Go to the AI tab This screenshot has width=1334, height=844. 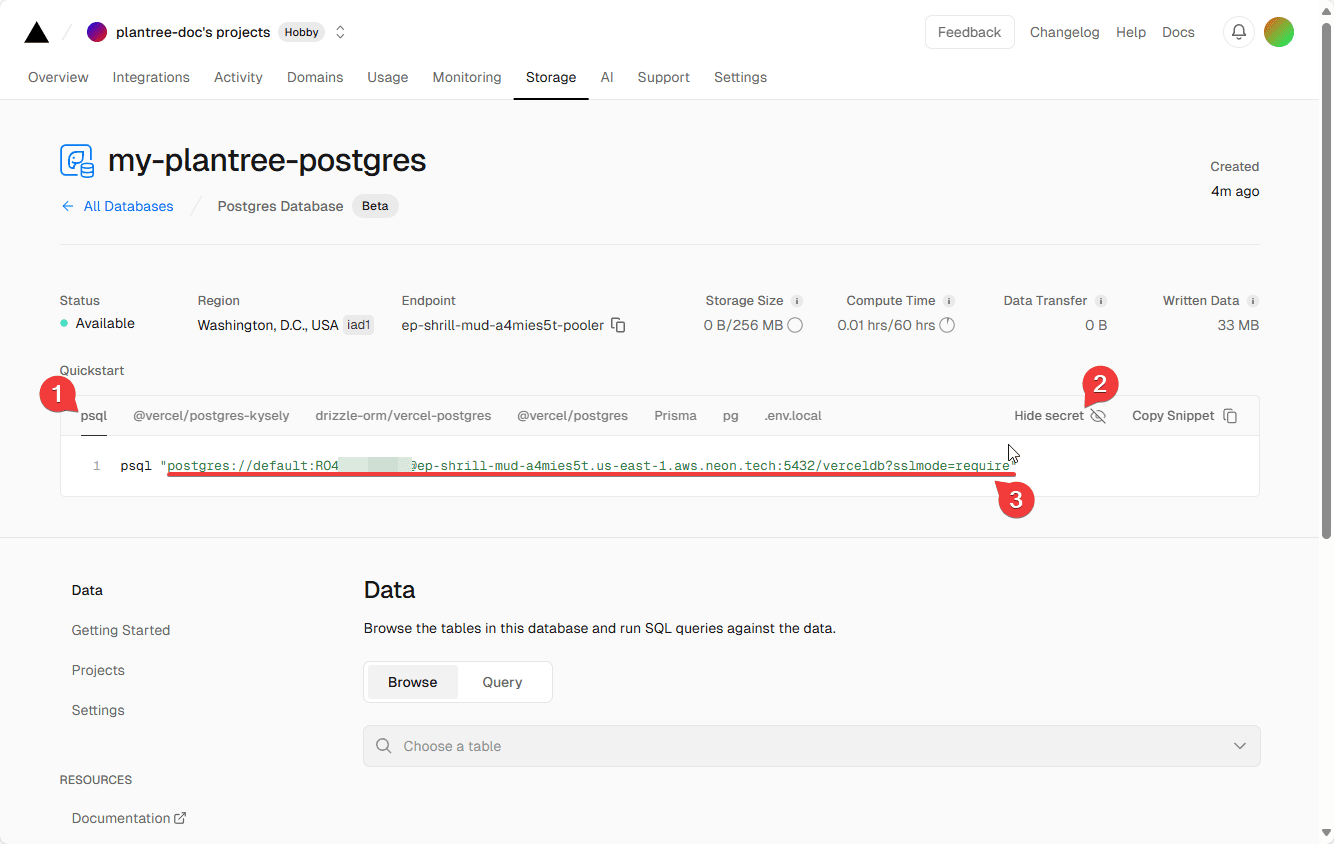click(x=607, y=77)
